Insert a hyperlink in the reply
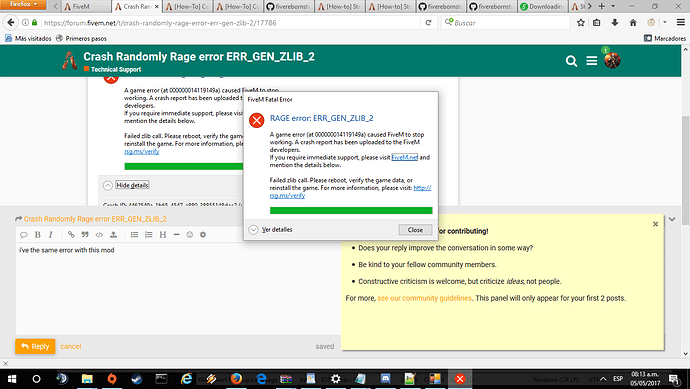This screenshot has width=690, height=389. tap(71, 235)
